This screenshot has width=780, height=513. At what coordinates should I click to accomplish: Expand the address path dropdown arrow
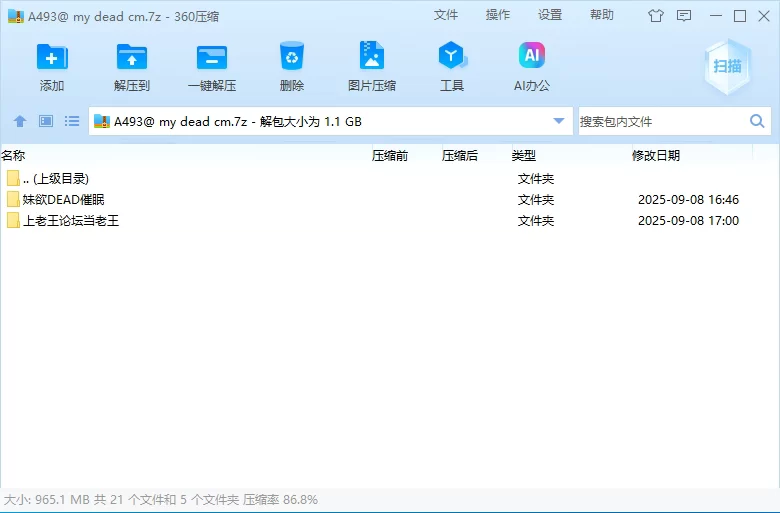click(559, 121)
